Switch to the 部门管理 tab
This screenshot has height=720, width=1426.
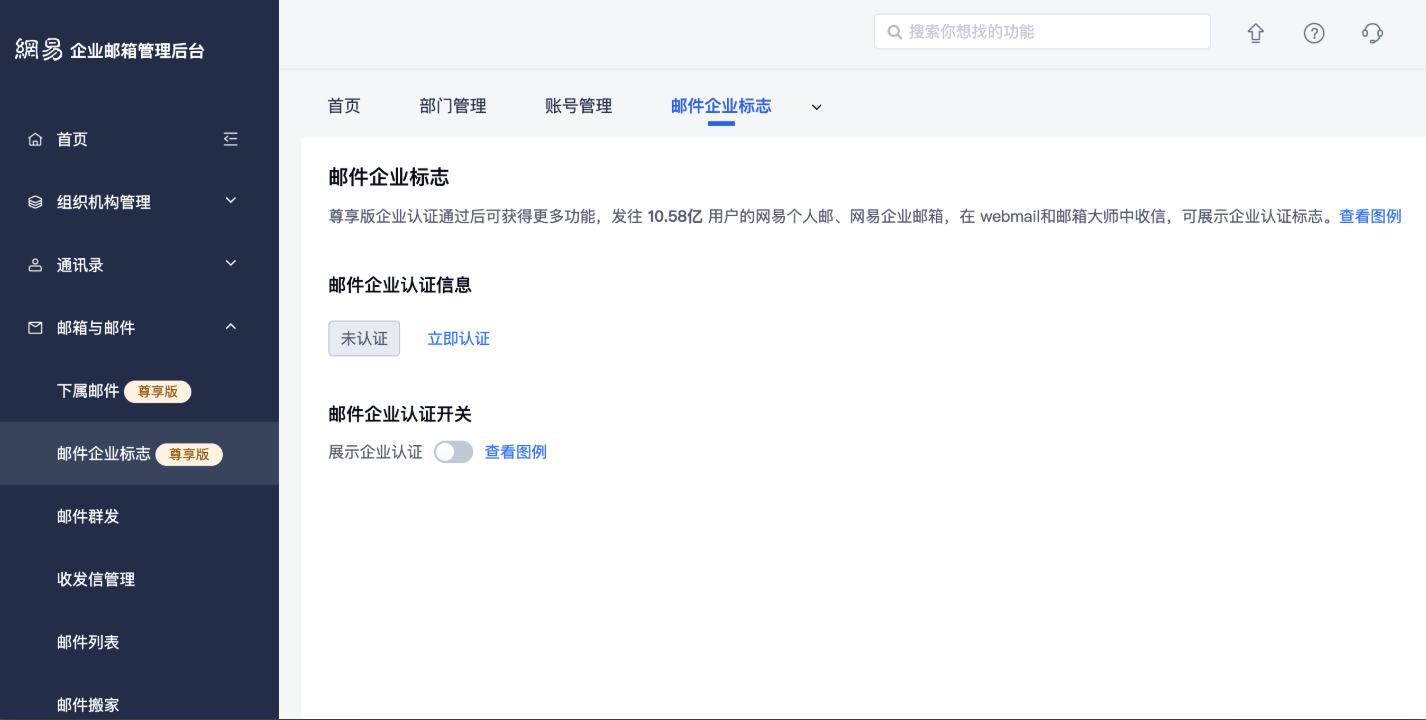point(453,106)
